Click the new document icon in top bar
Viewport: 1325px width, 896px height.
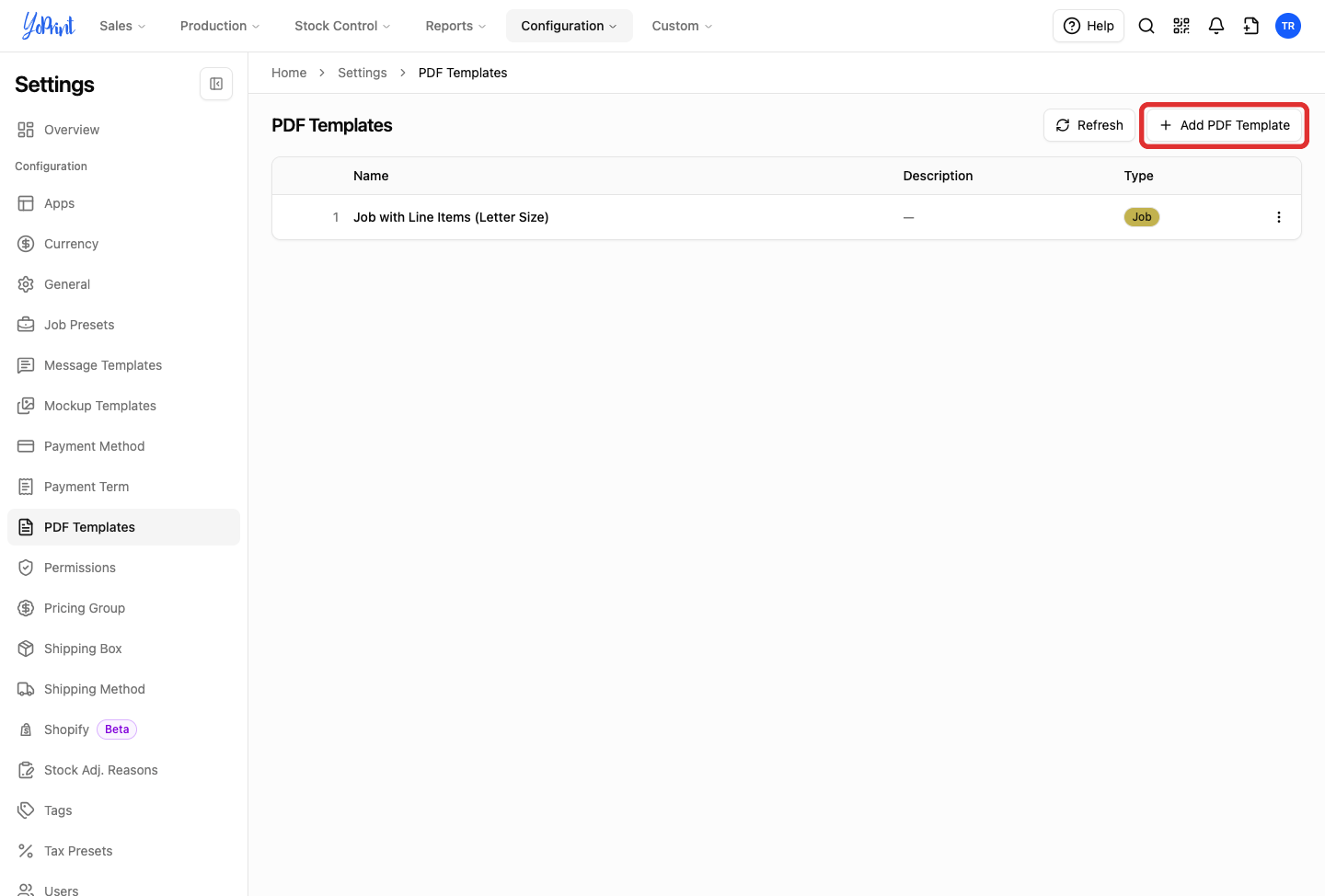coord(1251,26)
